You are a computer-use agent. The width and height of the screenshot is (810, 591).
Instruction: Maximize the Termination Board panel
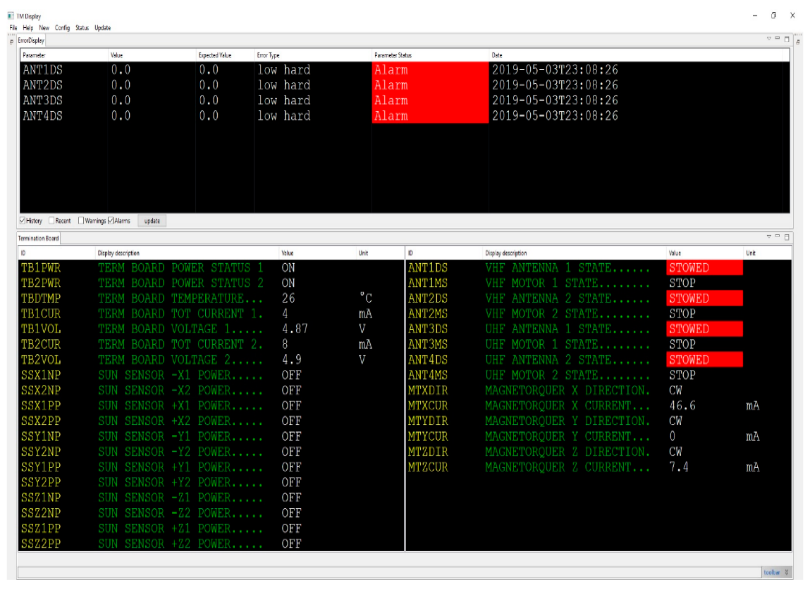click(787, 237)
